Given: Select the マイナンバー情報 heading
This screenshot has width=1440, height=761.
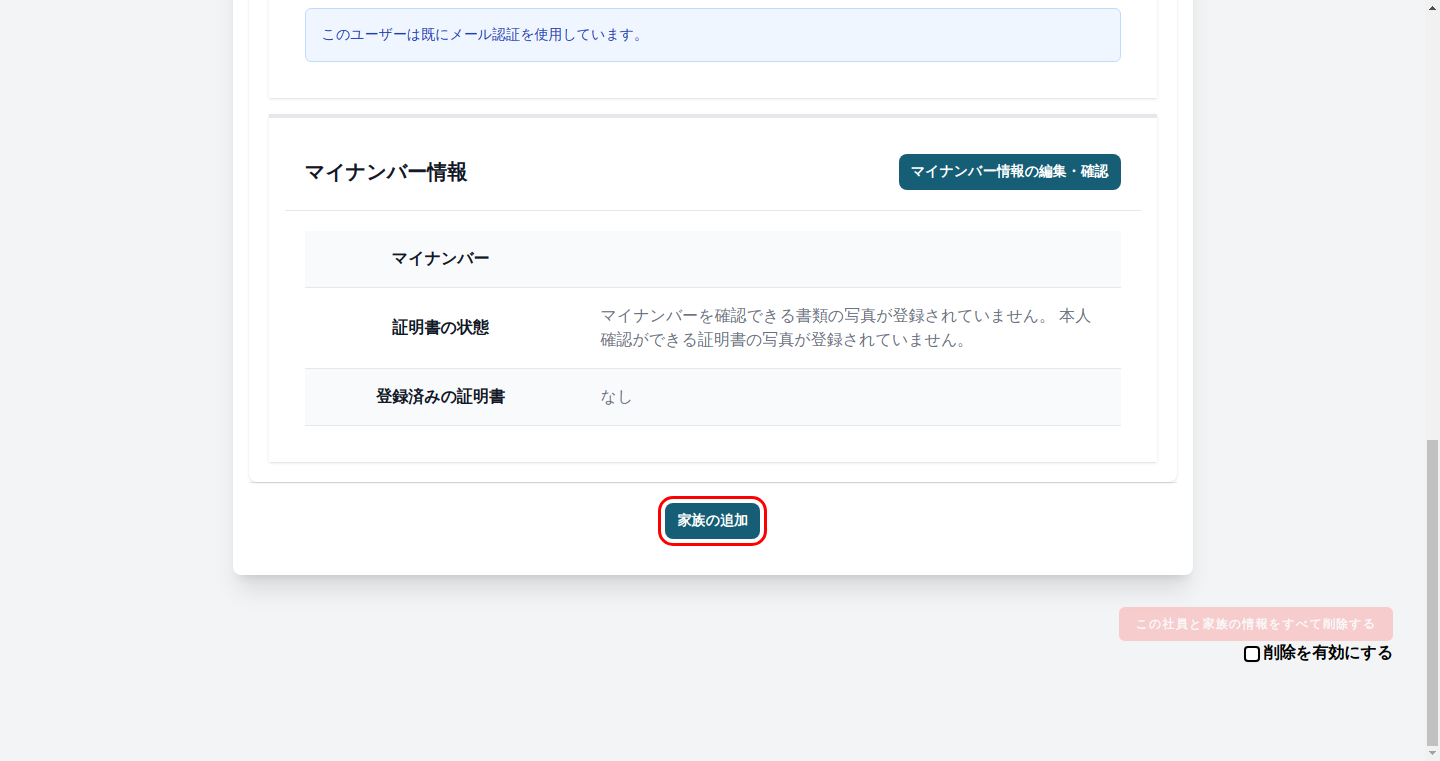Looking at the screenshot, I should point(386,172).
